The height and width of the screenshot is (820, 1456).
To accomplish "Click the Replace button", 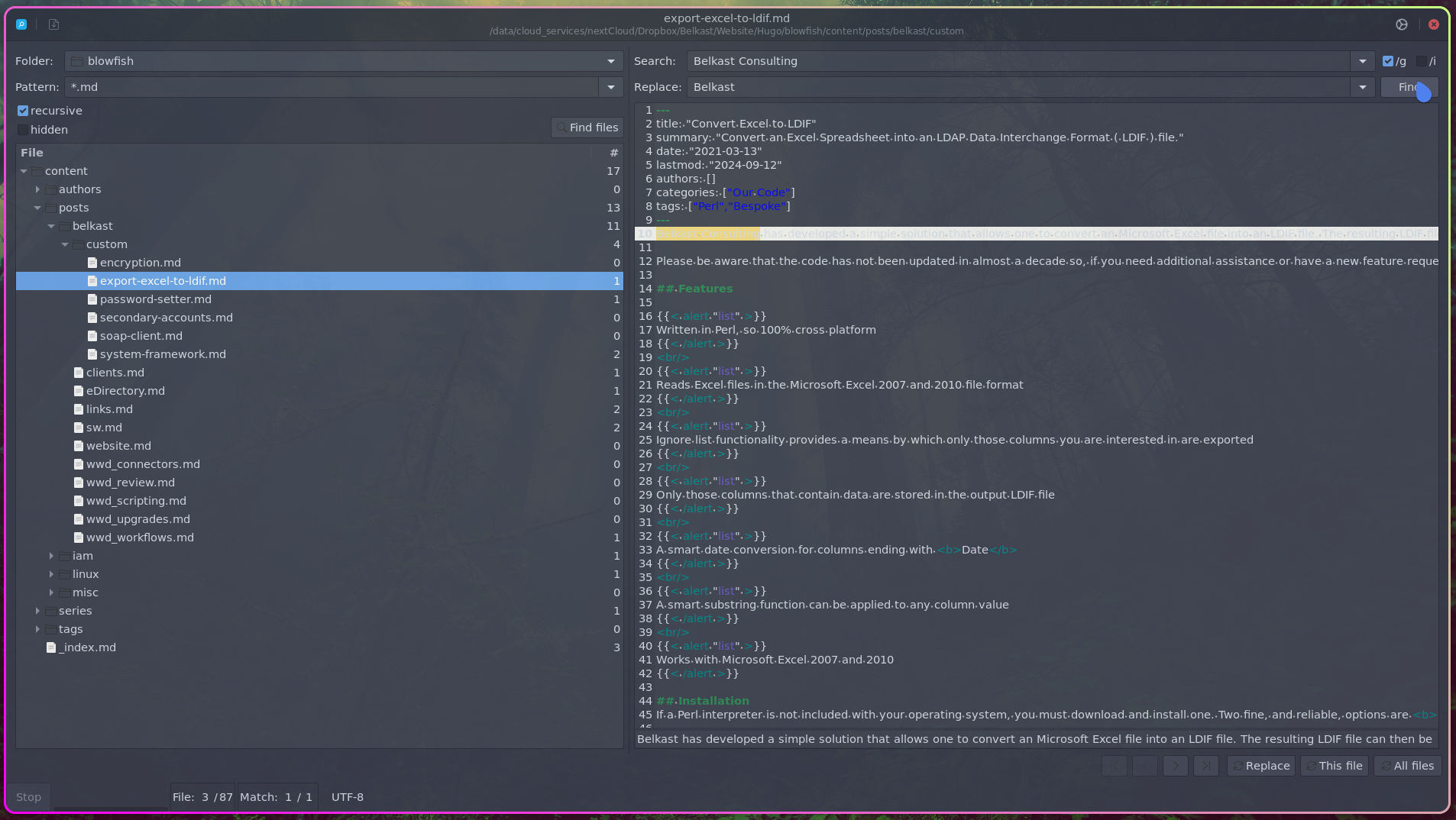I will 1261,766.
